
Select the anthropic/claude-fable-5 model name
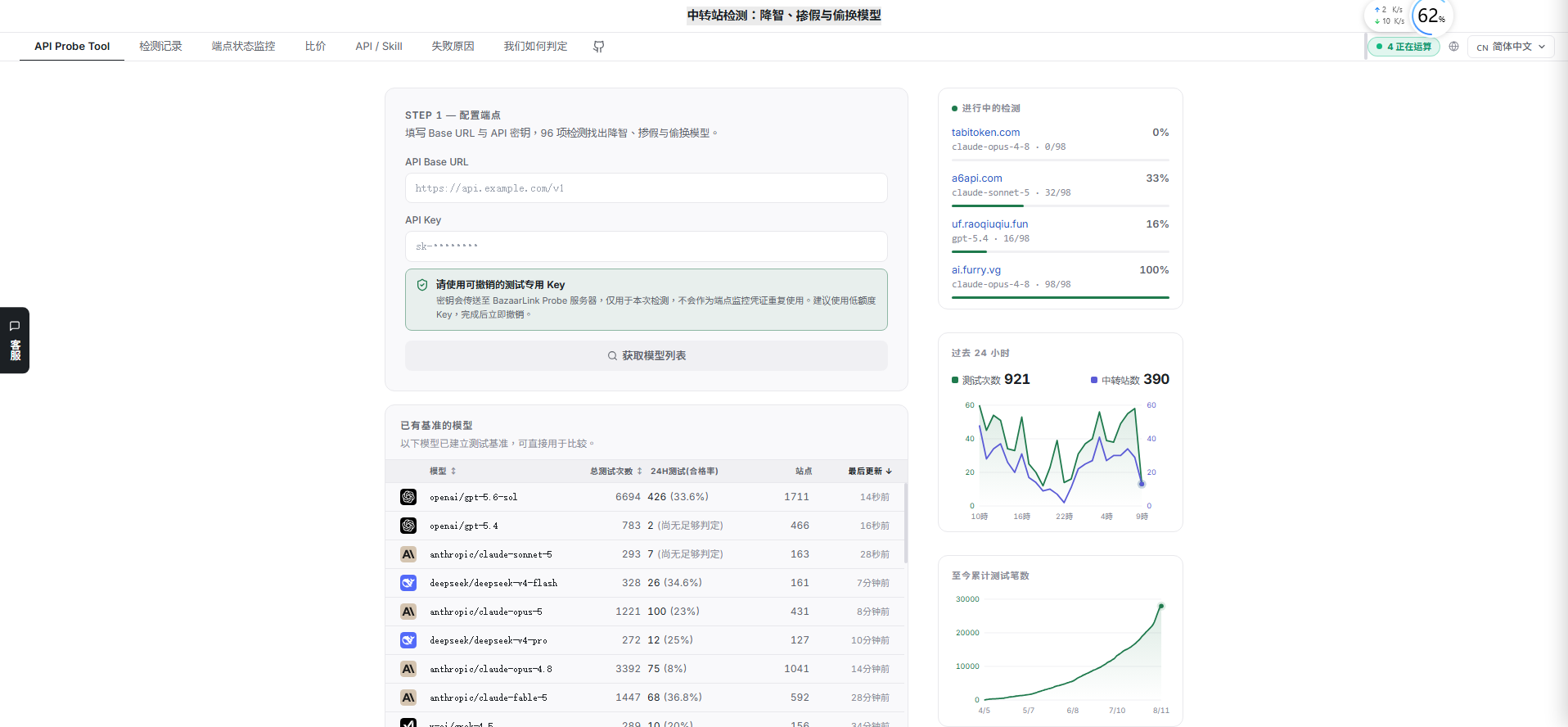(x=489, y=698)
